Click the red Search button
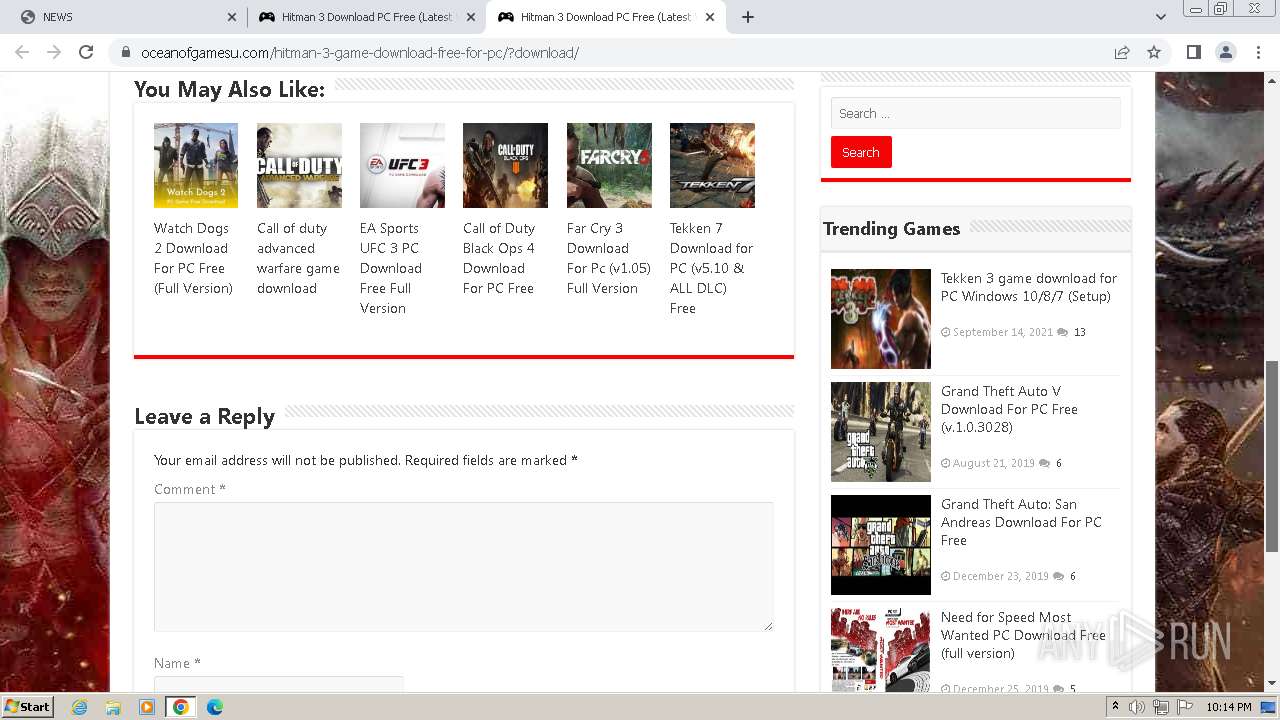The image size is (1280, 720). click(861, 152)
